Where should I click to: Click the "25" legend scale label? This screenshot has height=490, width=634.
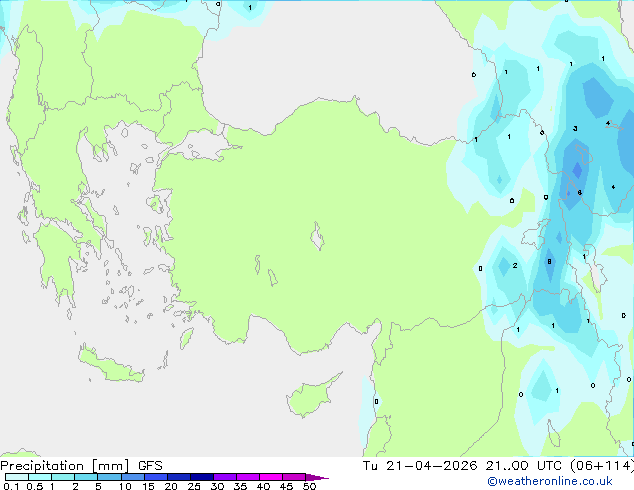(194, 486)
